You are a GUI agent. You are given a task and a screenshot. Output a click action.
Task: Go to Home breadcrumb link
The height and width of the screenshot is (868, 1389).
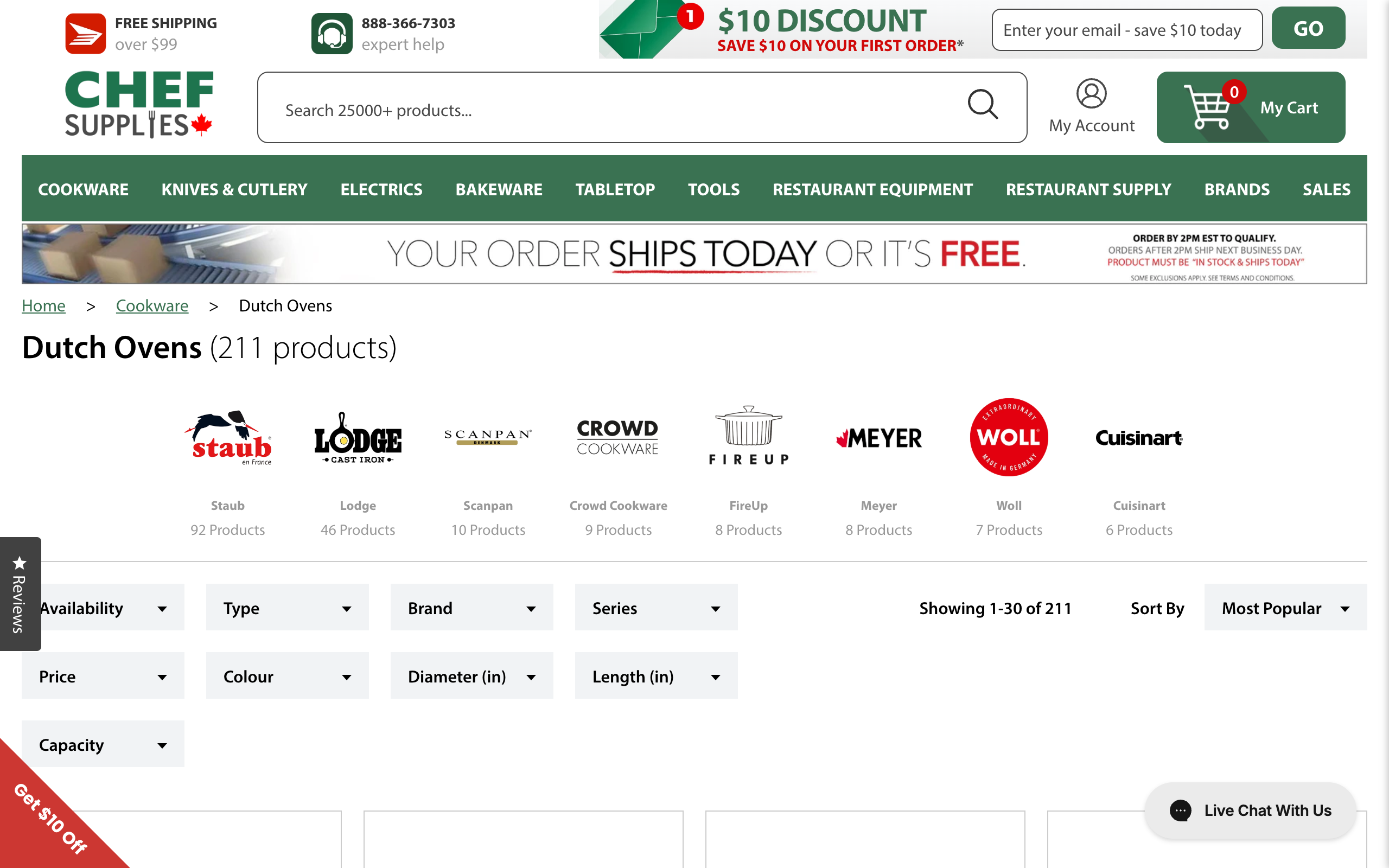point(43,306)
